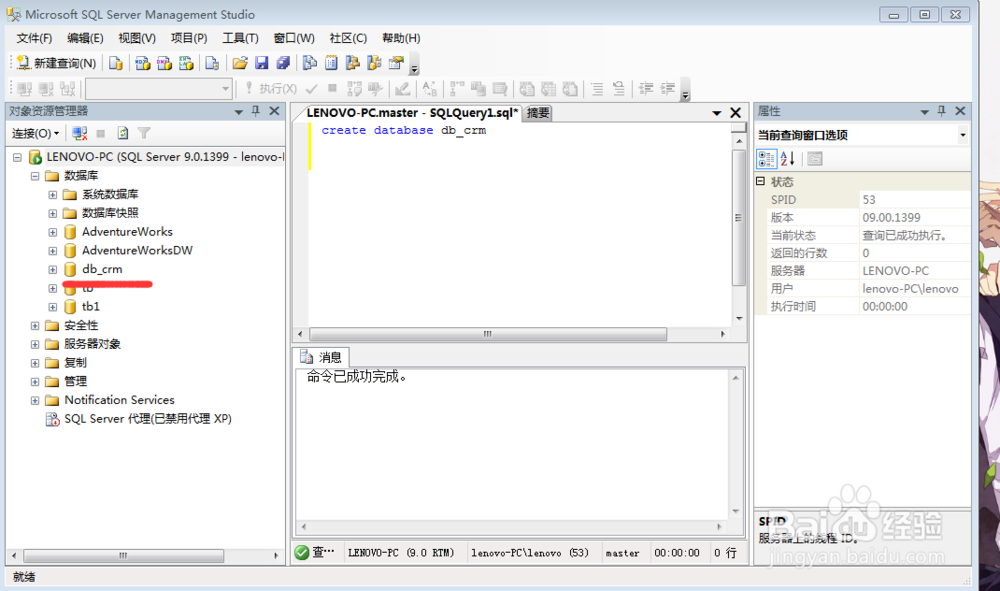Click the Comment Out Selected Lines icon

pos(597,89)
